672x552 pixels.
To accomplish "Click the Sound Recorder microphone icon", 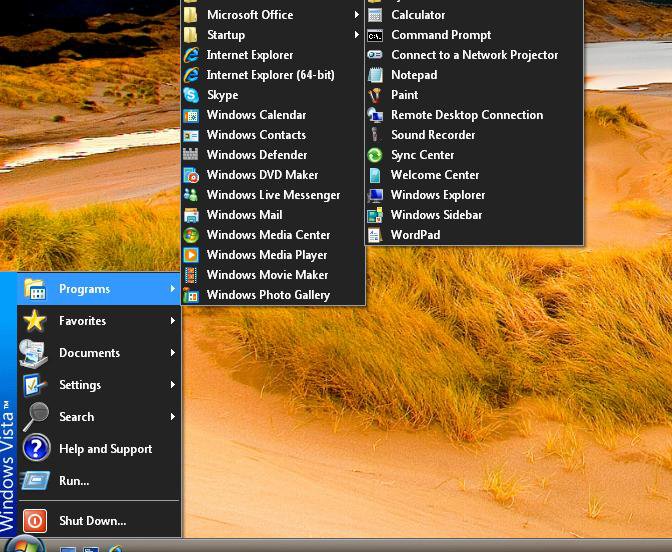I will click(375, 135).
